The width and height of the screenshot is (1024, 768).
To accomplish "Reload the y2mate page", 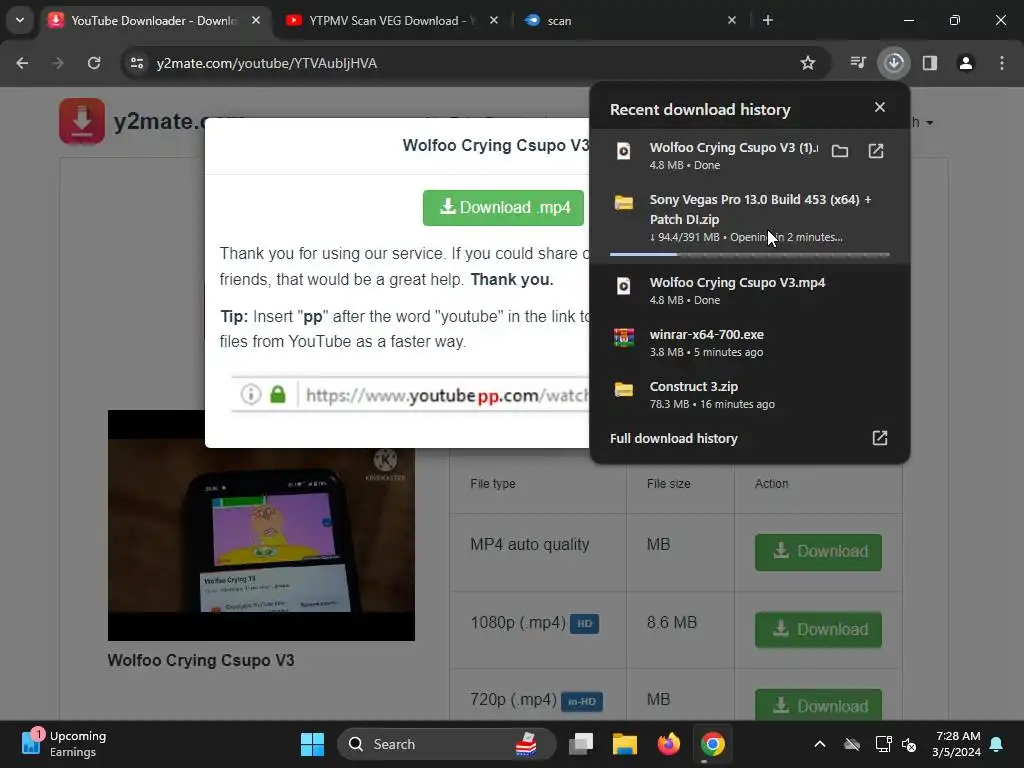I will [94, 63].
